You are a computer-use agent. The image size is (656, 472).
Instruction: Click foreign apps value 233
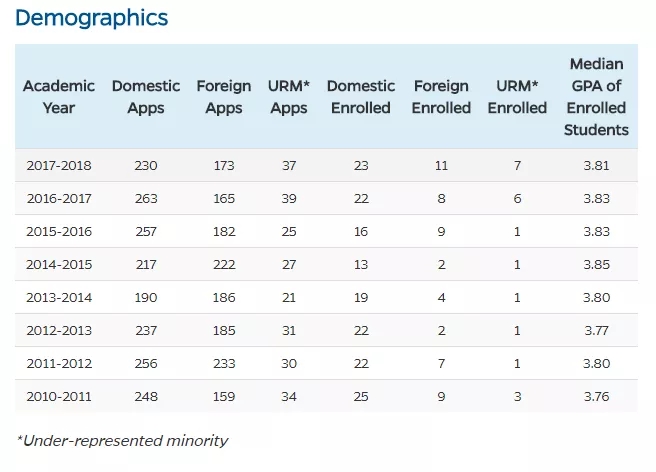(x=224, y=363)
